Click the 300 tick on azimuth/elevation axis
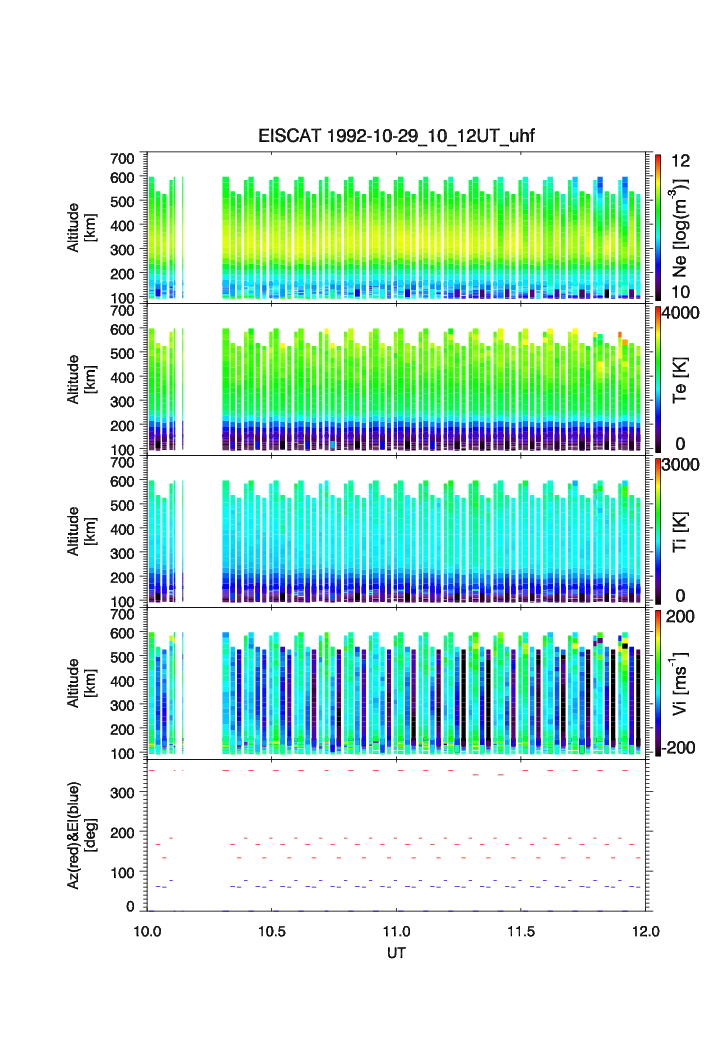708x1063 pixels. point(123,793)
